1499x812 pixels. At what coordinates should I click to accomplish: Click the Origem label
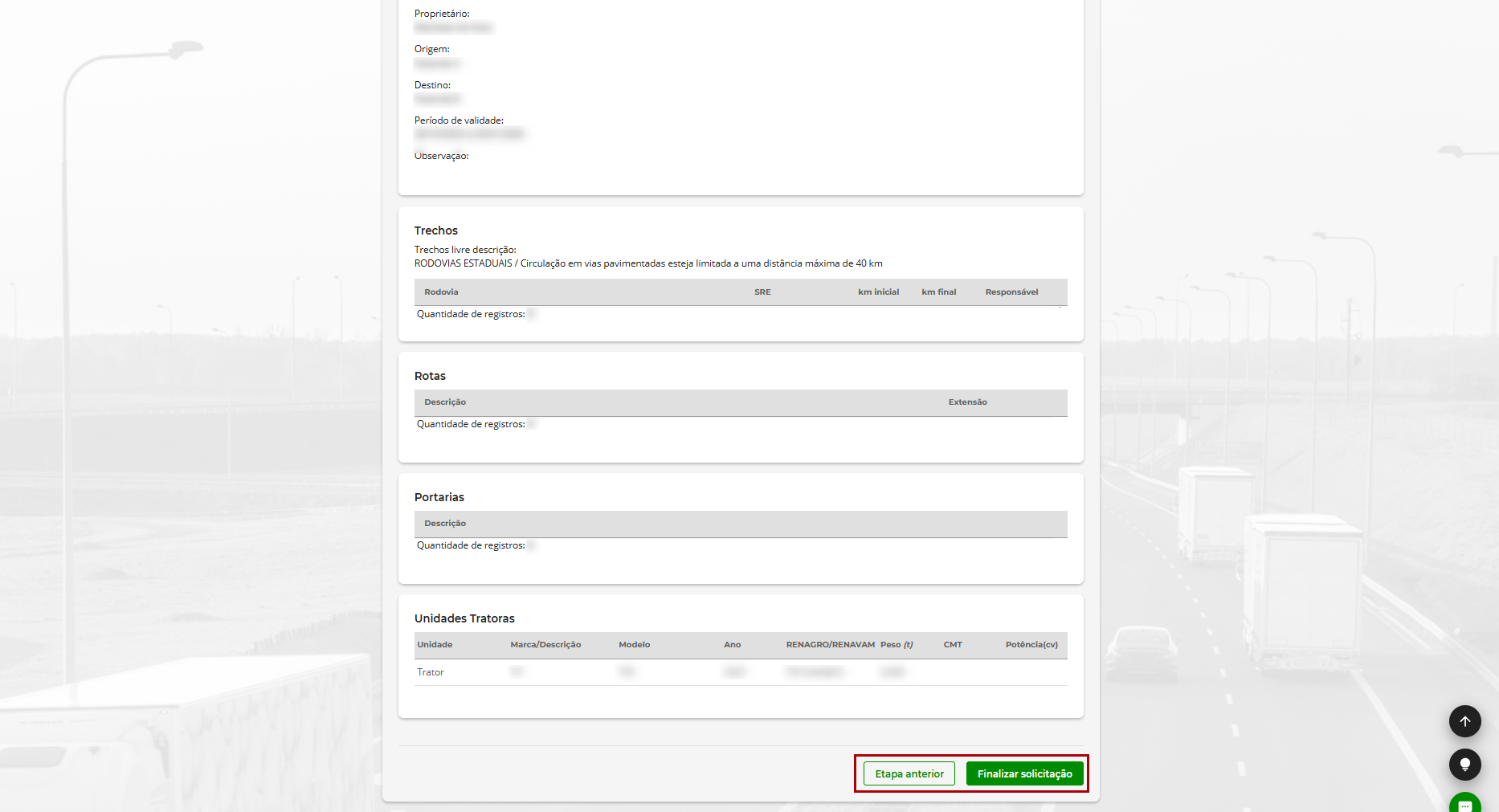point(432,49)
